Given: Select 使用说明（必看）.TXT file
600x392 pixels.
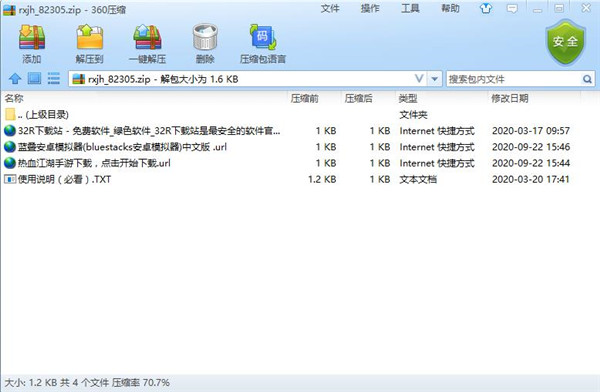Looking at the screenshot, I should pyautogui.click(x=64, y=179).
